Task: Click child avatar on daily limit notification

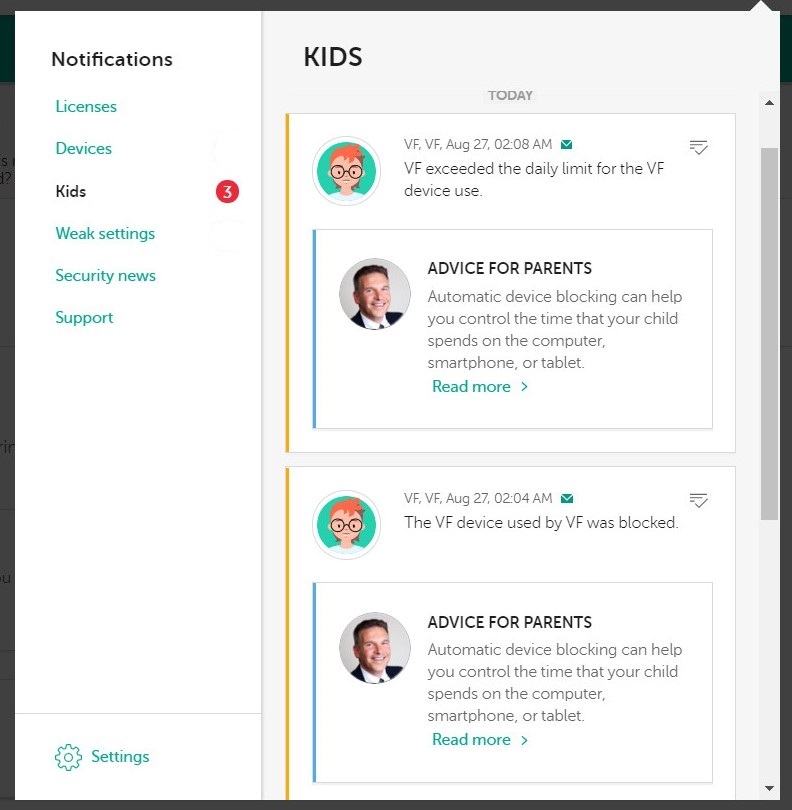Action: [346, 171]
